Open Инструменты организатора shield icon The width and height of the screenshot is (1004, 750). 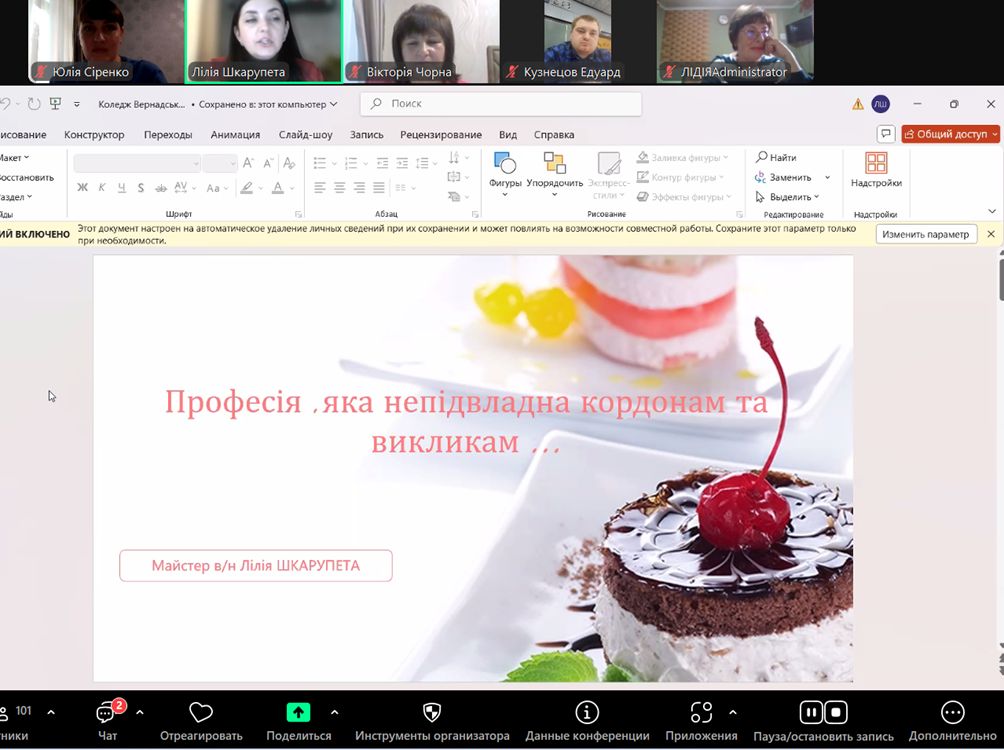(432, 713)
